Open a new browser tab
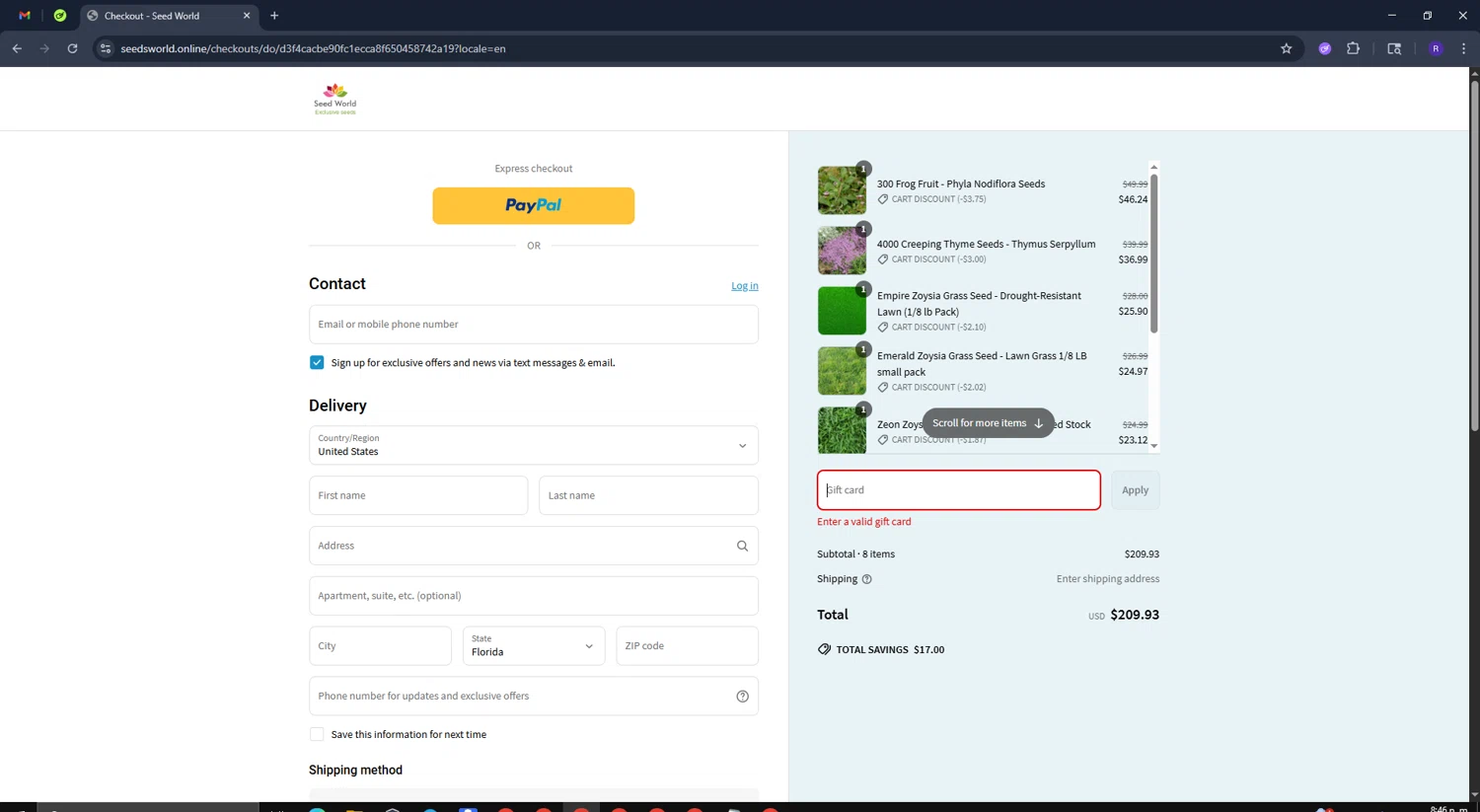 [274, 16]
